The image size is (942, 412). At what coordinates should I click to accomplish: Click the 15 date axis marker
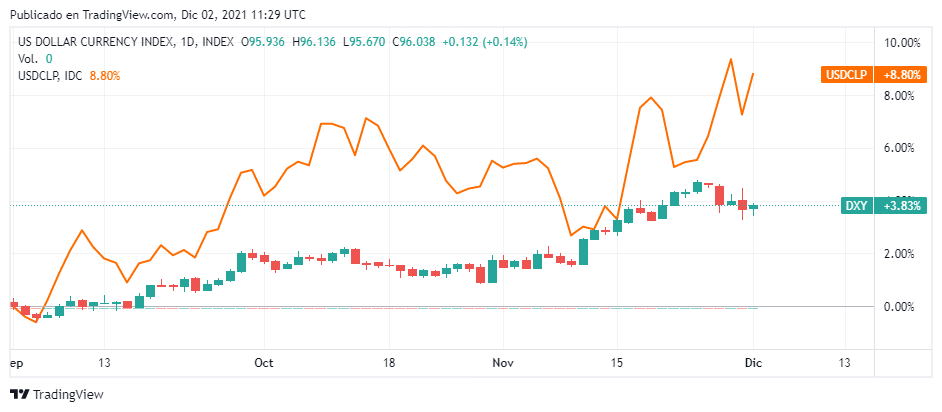point(616,363)
